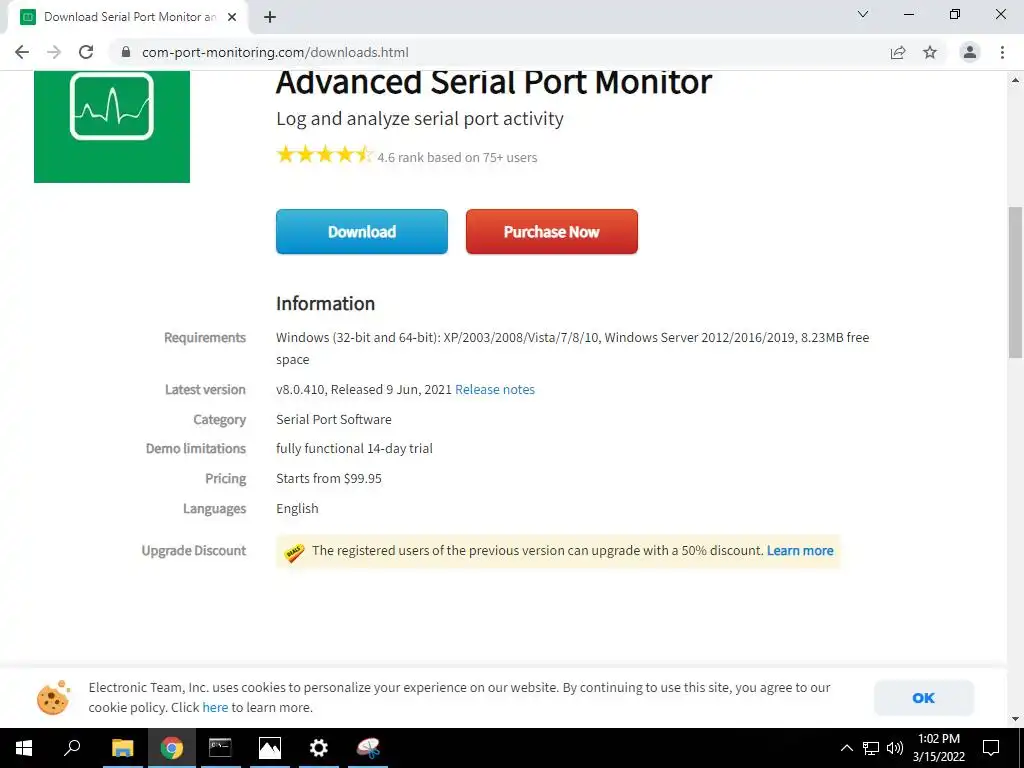Viewport: 1024px width, 768px height.
Task: Show hidden system tray icons
Action: coord(846,748)
